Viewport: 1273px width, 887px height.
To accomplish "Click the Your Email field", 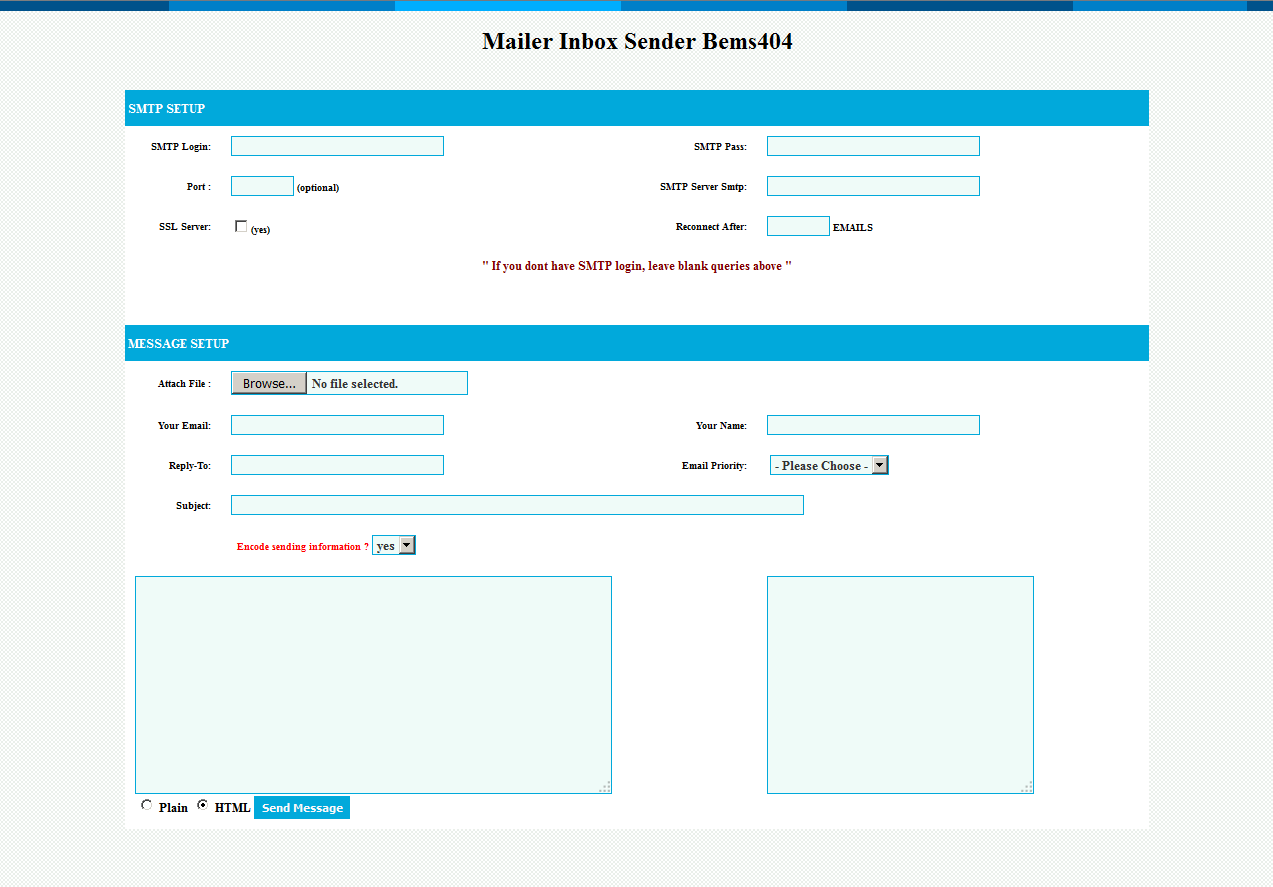I will [337, 424].
